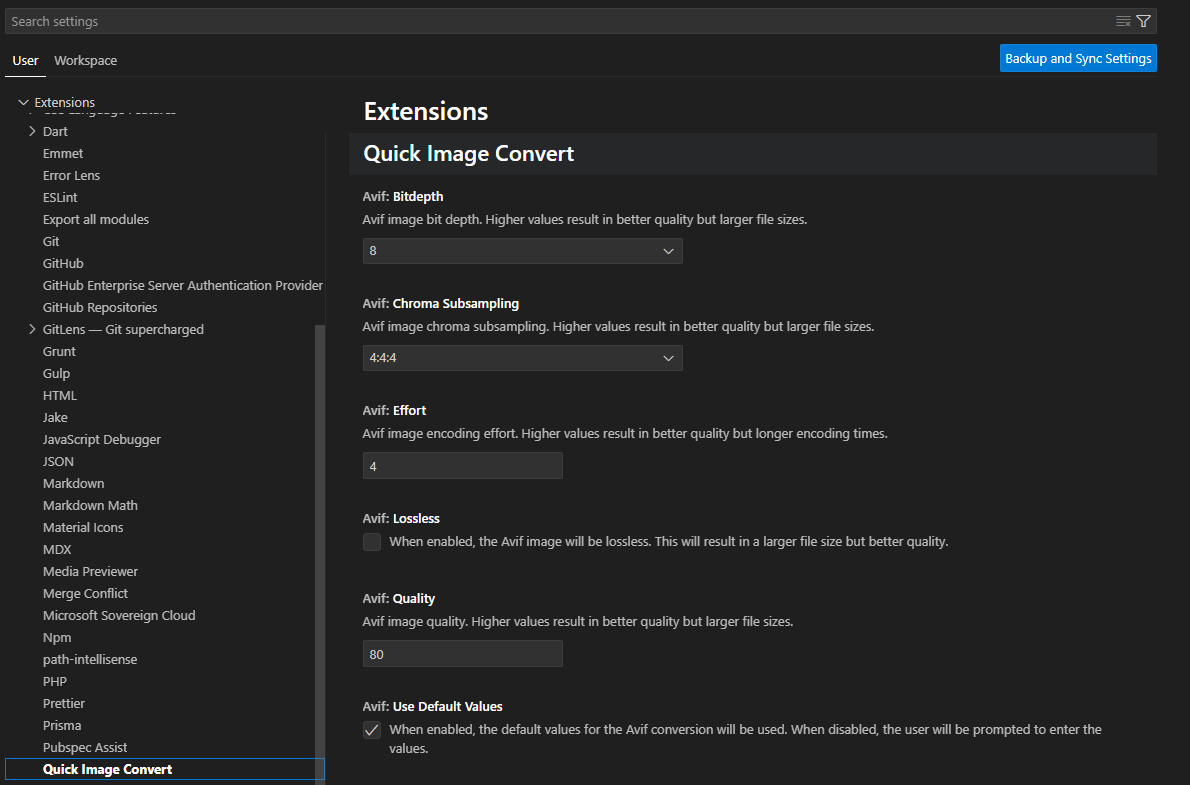1190x785 pixels.
Task: Select Prettier in the extensions list
Action: [64, 704]
